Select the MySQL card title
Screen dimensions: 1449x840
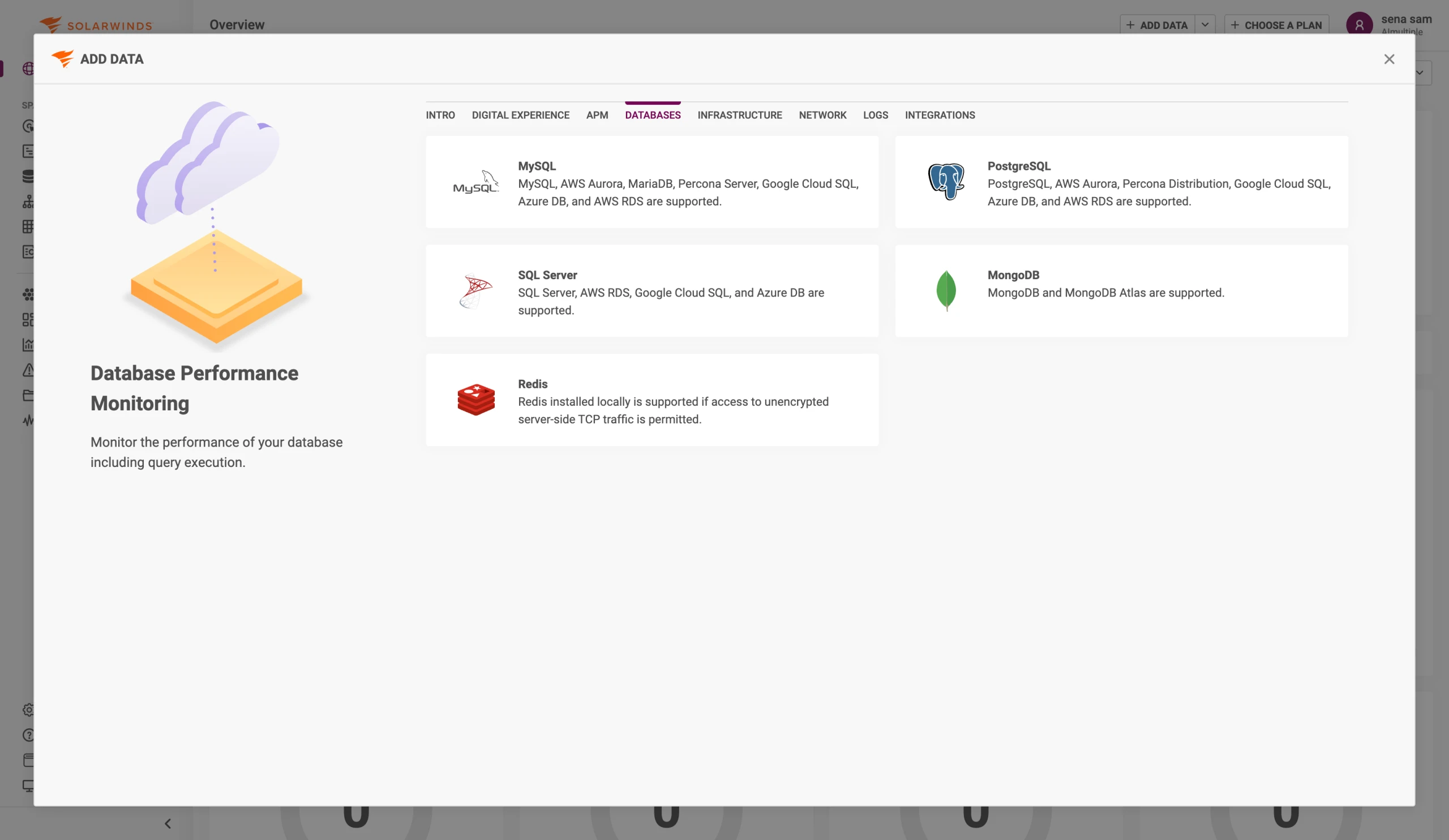click(537, 166)
